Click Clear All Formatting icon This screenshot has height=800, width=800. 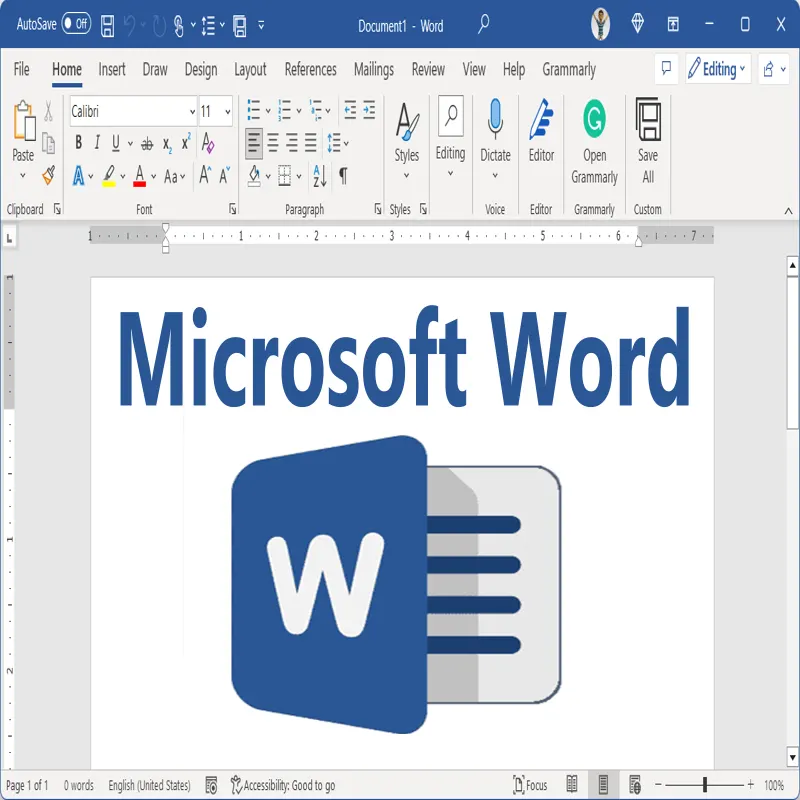tap(208, 143)
